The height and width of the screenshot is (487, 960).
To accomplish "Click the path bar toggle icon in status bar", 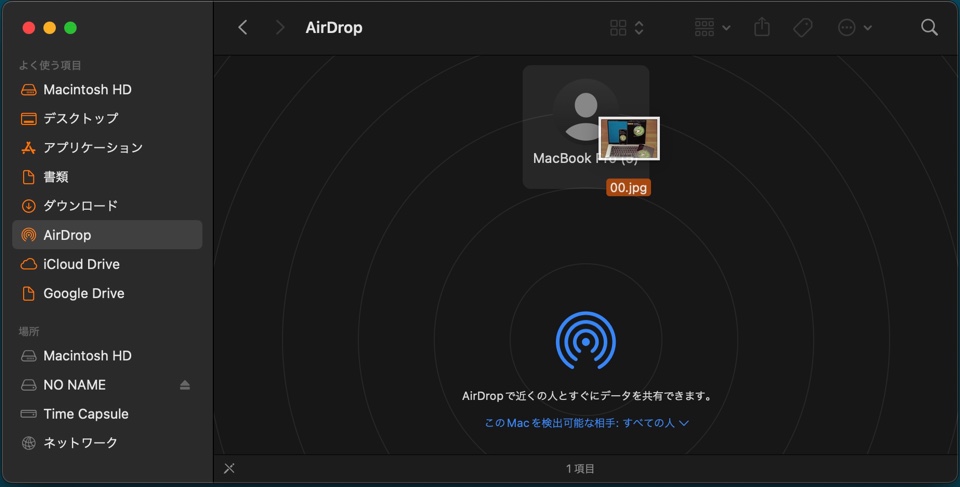I will pyautogui.click(x=229, y=469).
